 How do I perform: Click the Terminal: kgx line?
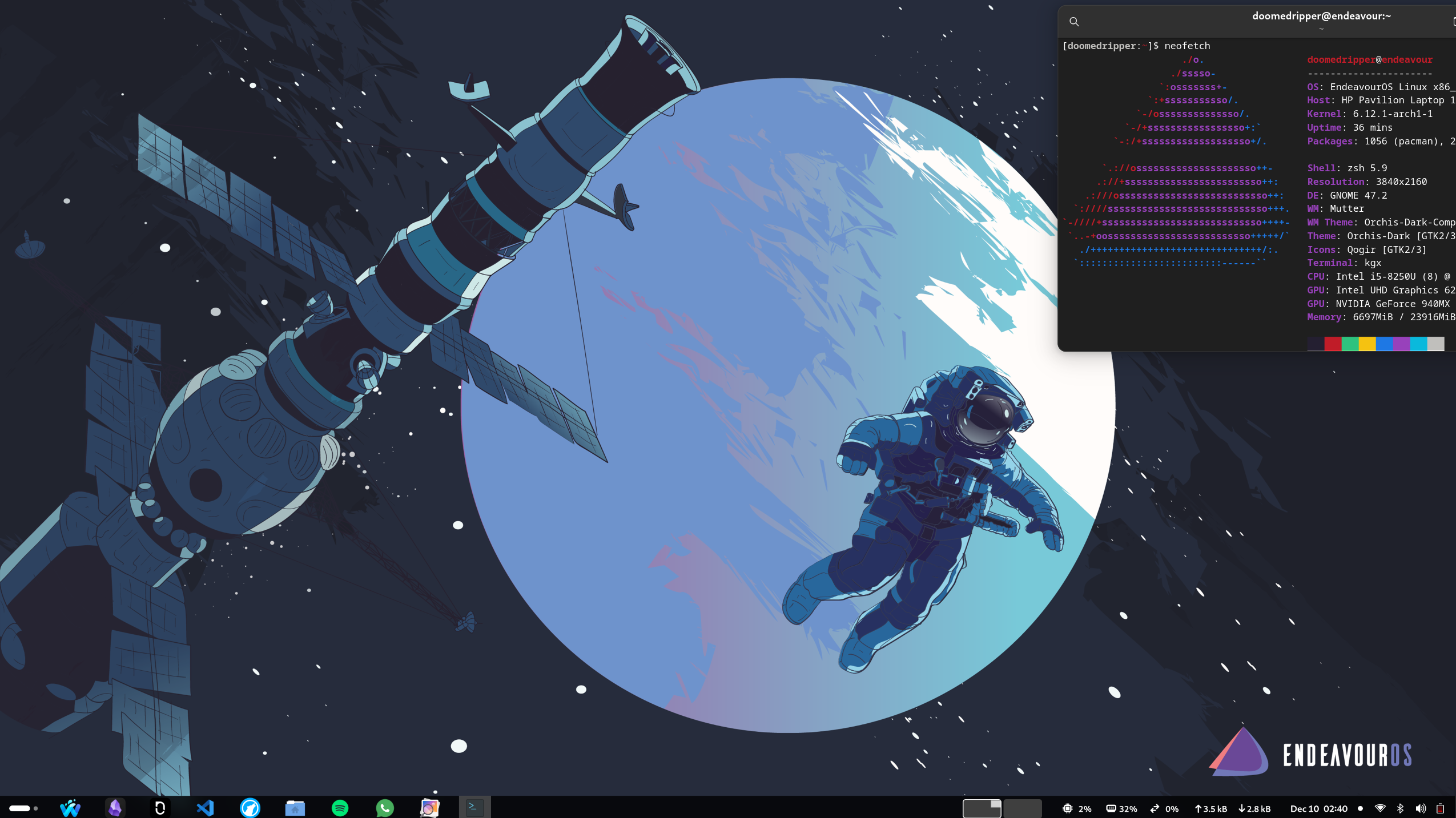click(1344, 263)
